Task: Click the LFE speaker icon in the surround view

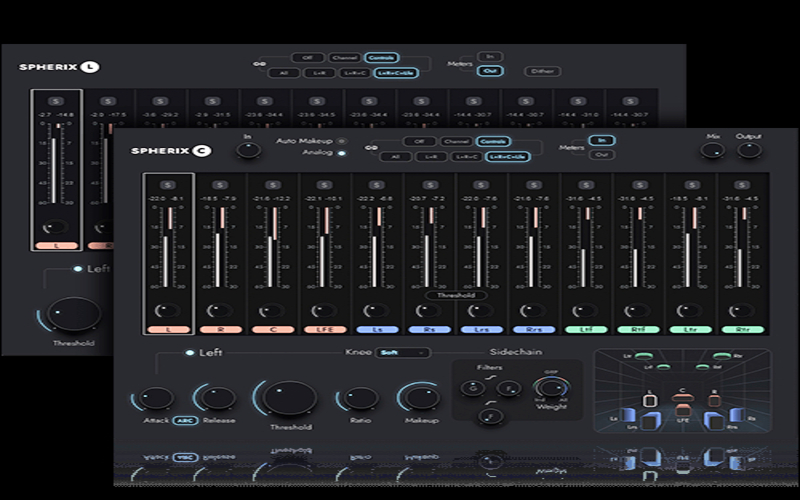Action: [x=682, y=410]
